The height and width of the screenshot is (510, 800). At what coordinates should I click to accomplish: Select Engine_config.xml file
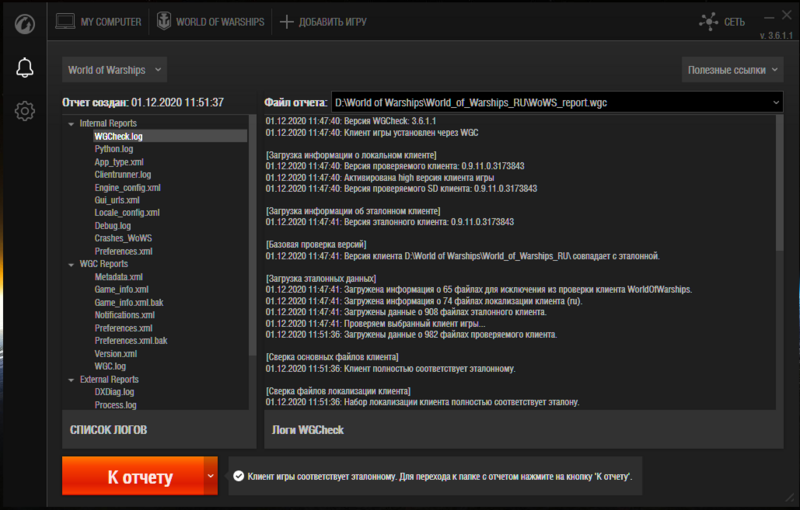pos(127,188)
